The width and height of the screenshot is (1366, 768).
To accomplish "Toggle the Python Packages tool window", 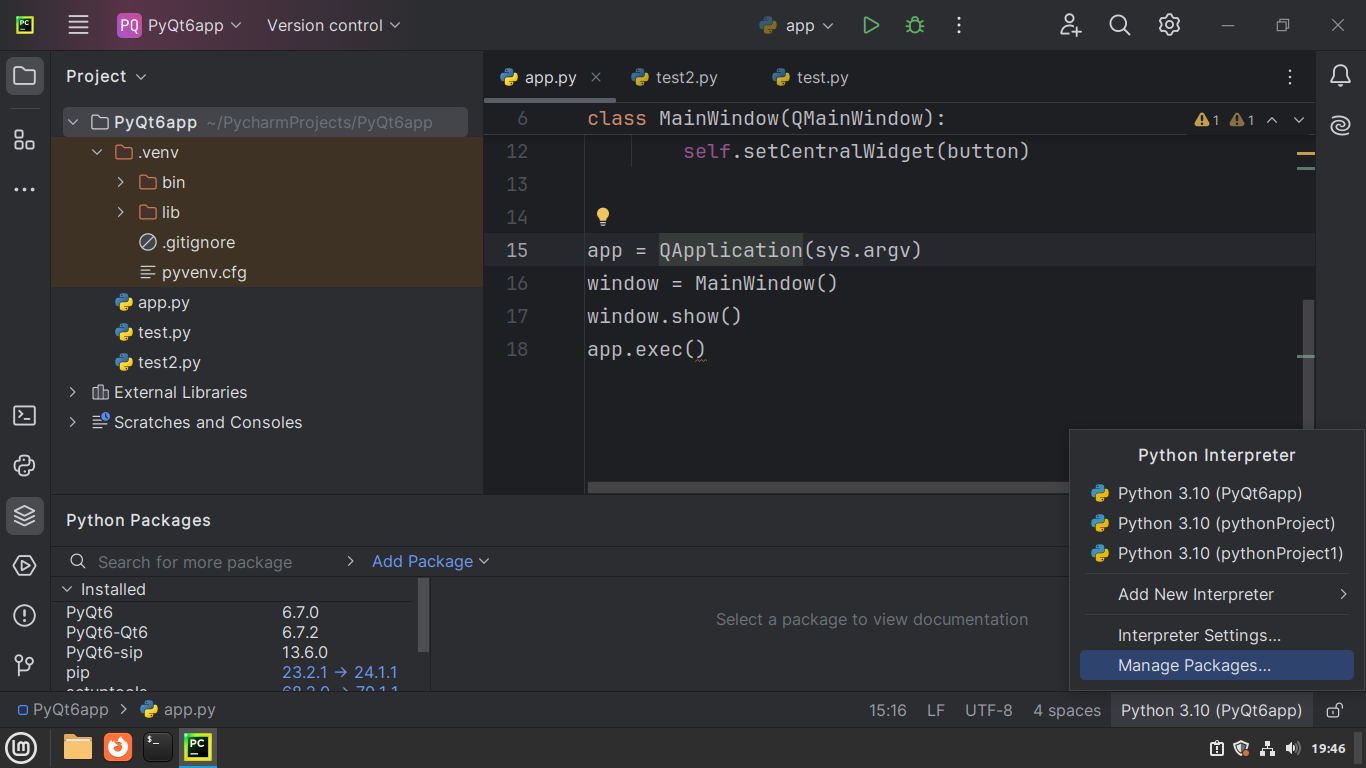I will click(25, 515).
